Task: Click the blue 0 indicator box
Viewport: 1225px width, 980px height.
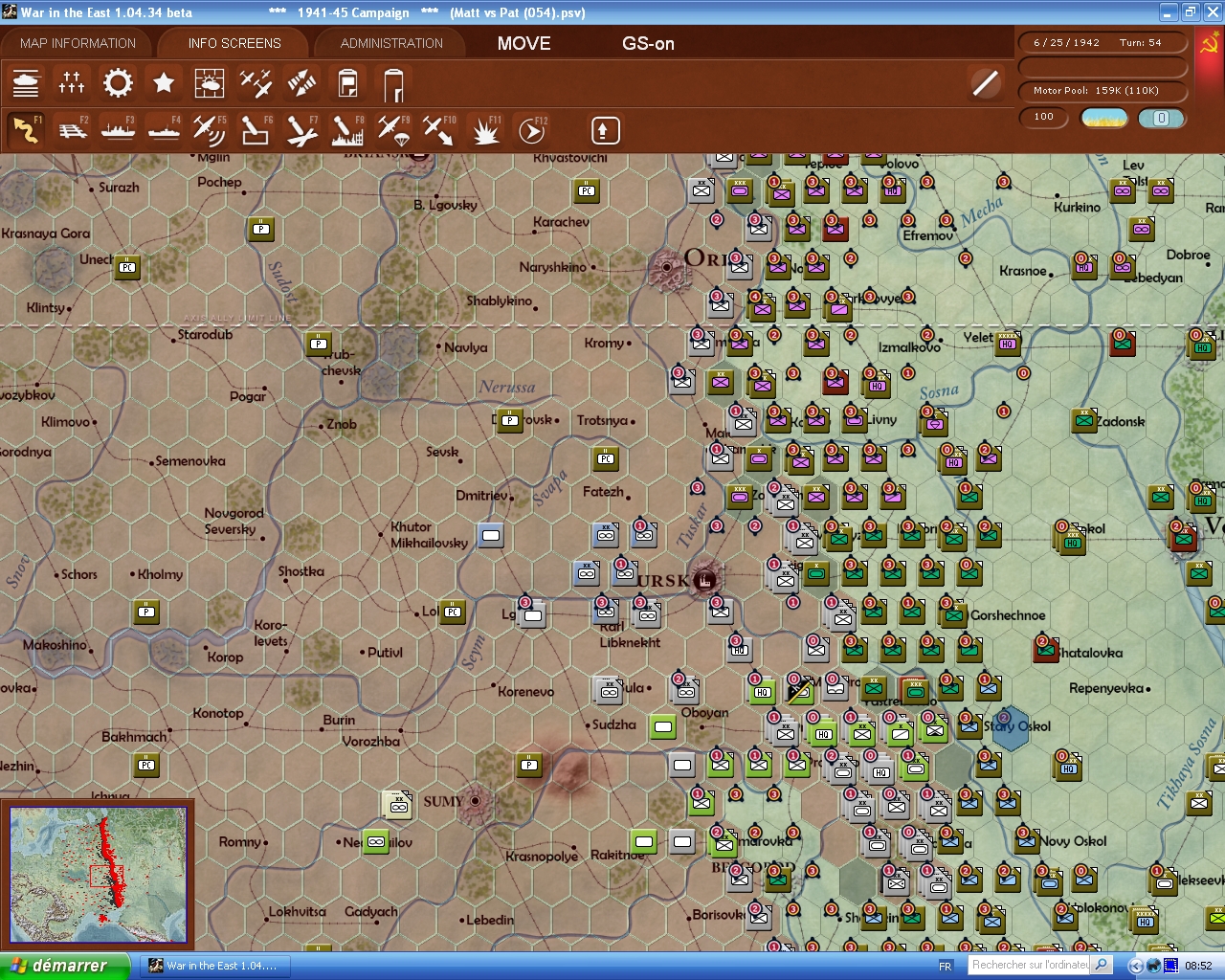Action: tap(1161, 118)
